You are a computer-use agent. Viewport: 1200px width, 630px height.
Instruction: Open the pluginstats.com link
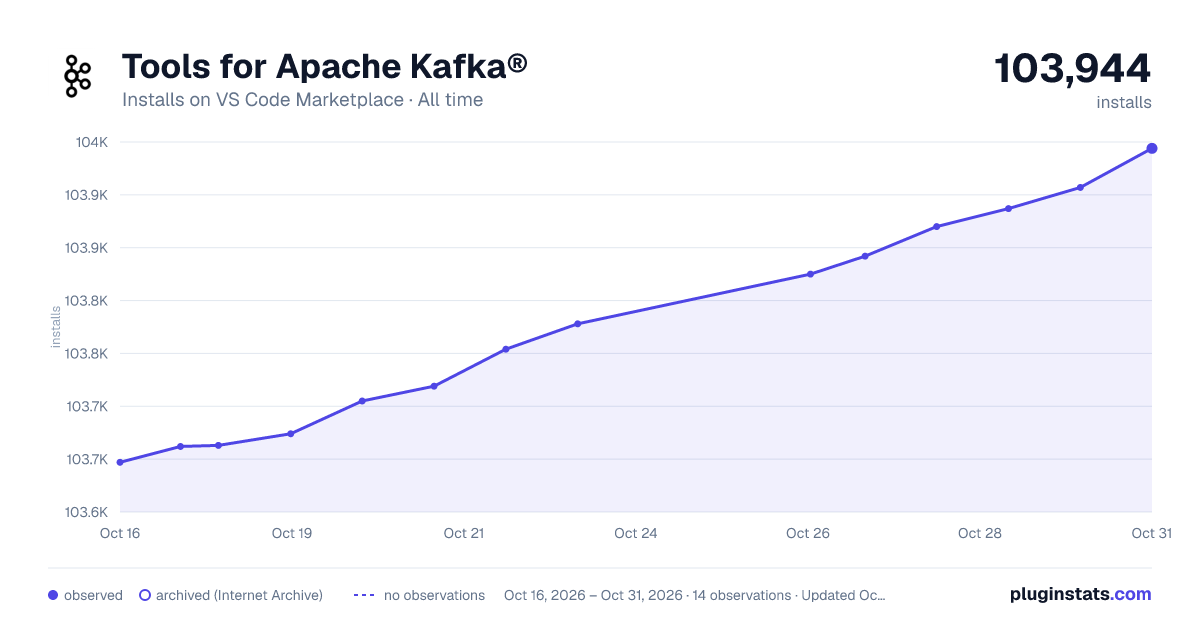click(x=1081, y=594)
